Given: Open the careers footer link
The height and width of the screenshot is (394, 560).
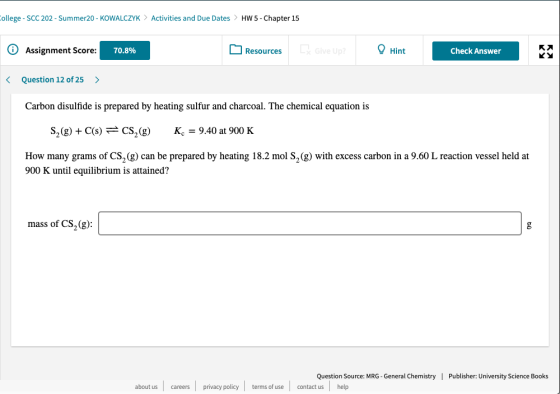Looking at the screenshot, I should [180, 386].
